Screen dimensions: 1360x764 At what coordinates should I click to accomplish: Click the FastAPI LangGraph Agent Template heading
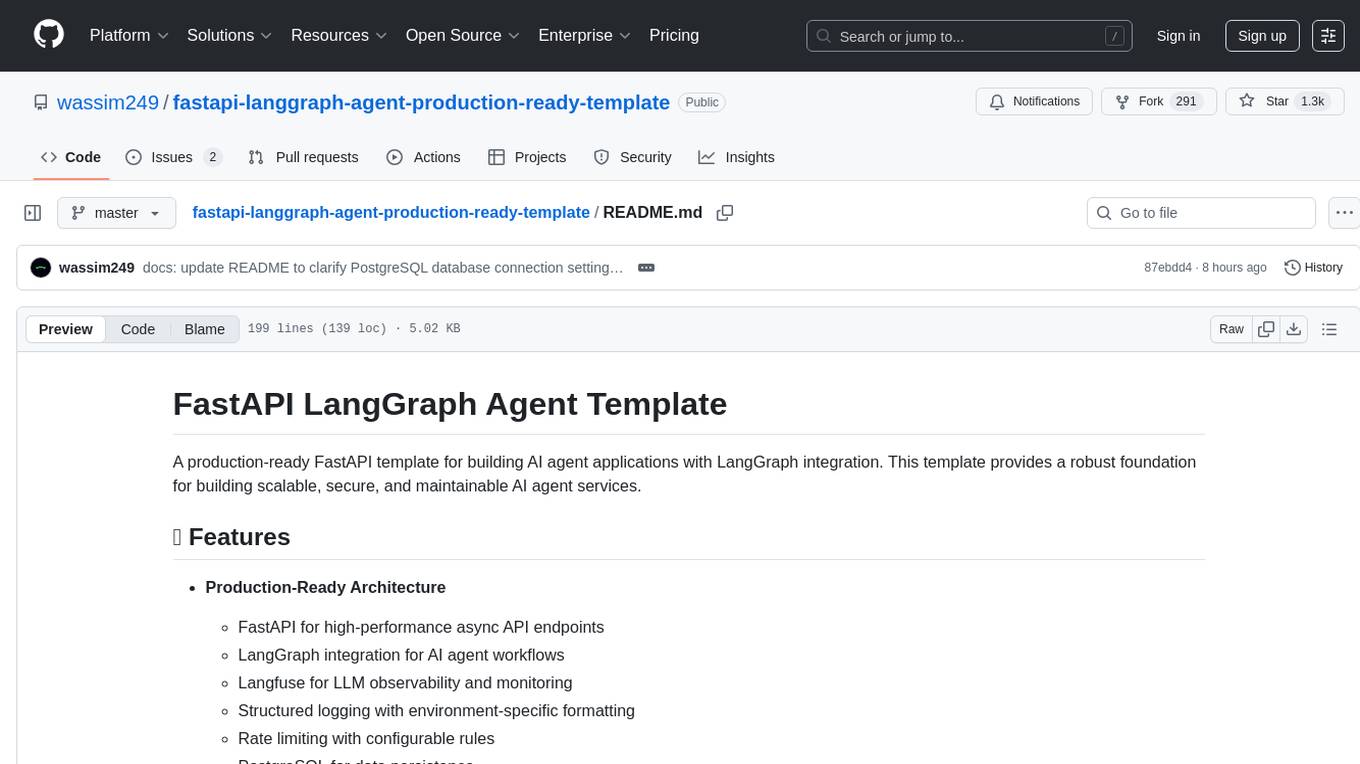[x=450, y=403]
